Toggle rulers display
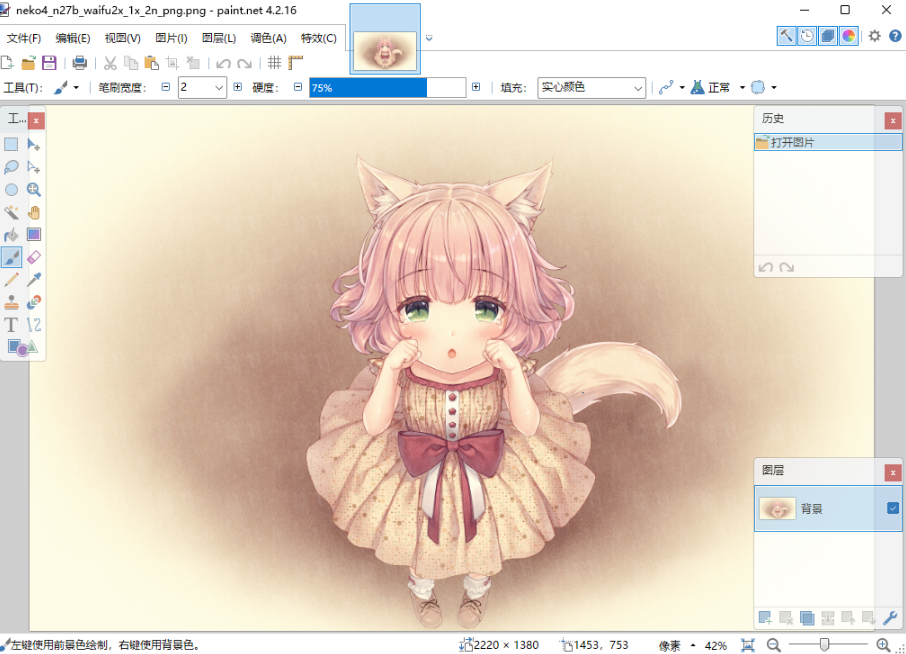This screenshot has width=906, height=654. [x=296, y=63]
